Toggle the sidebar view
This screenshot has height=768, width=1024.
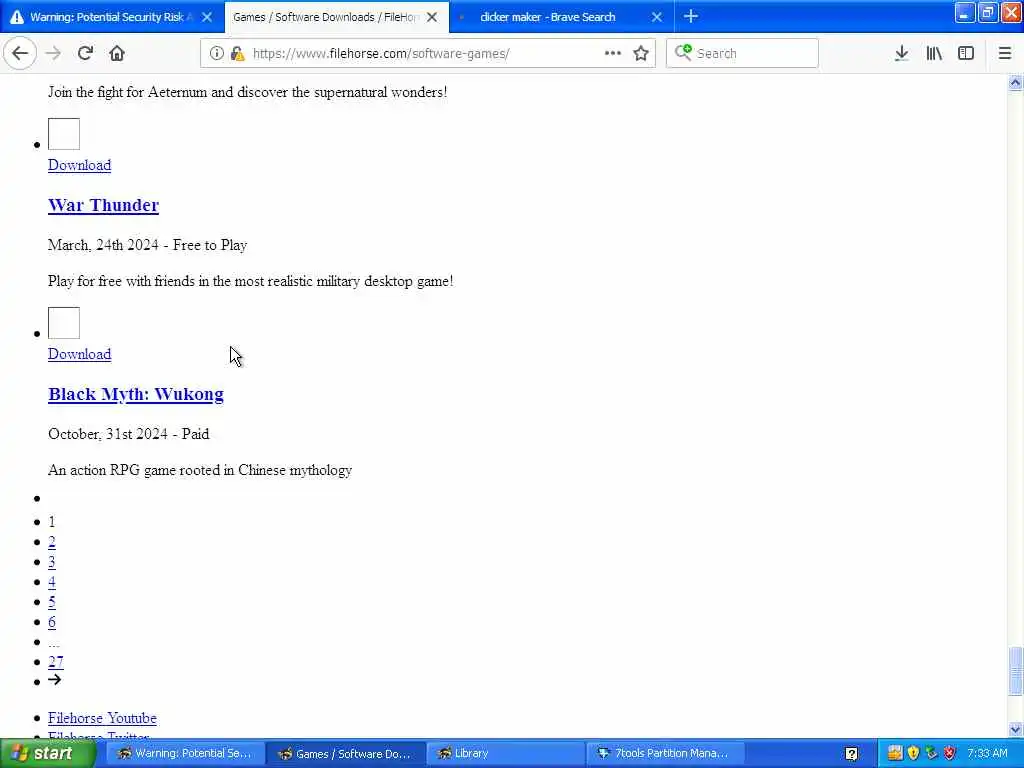point(966,53)
